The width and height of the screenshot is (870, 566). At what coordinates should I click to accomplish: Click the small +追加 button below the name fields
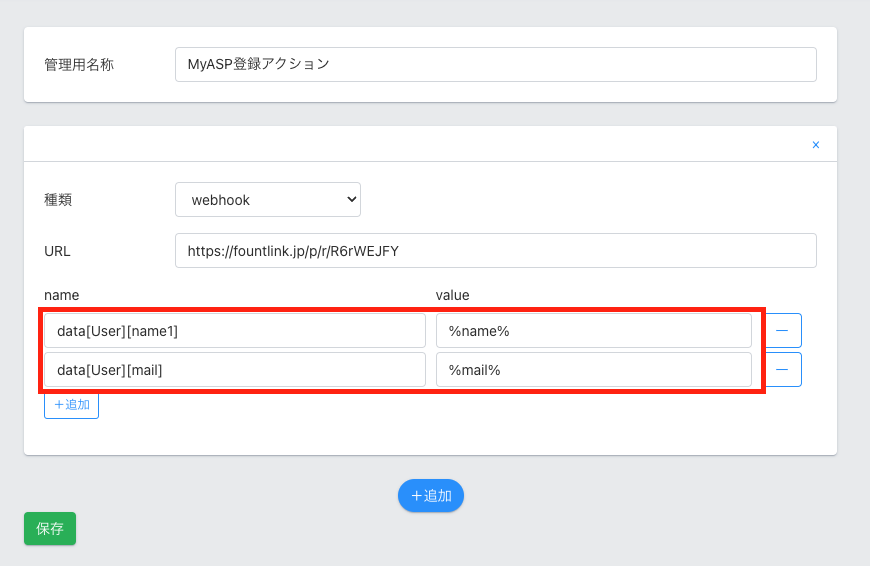(x=71, y=405)
